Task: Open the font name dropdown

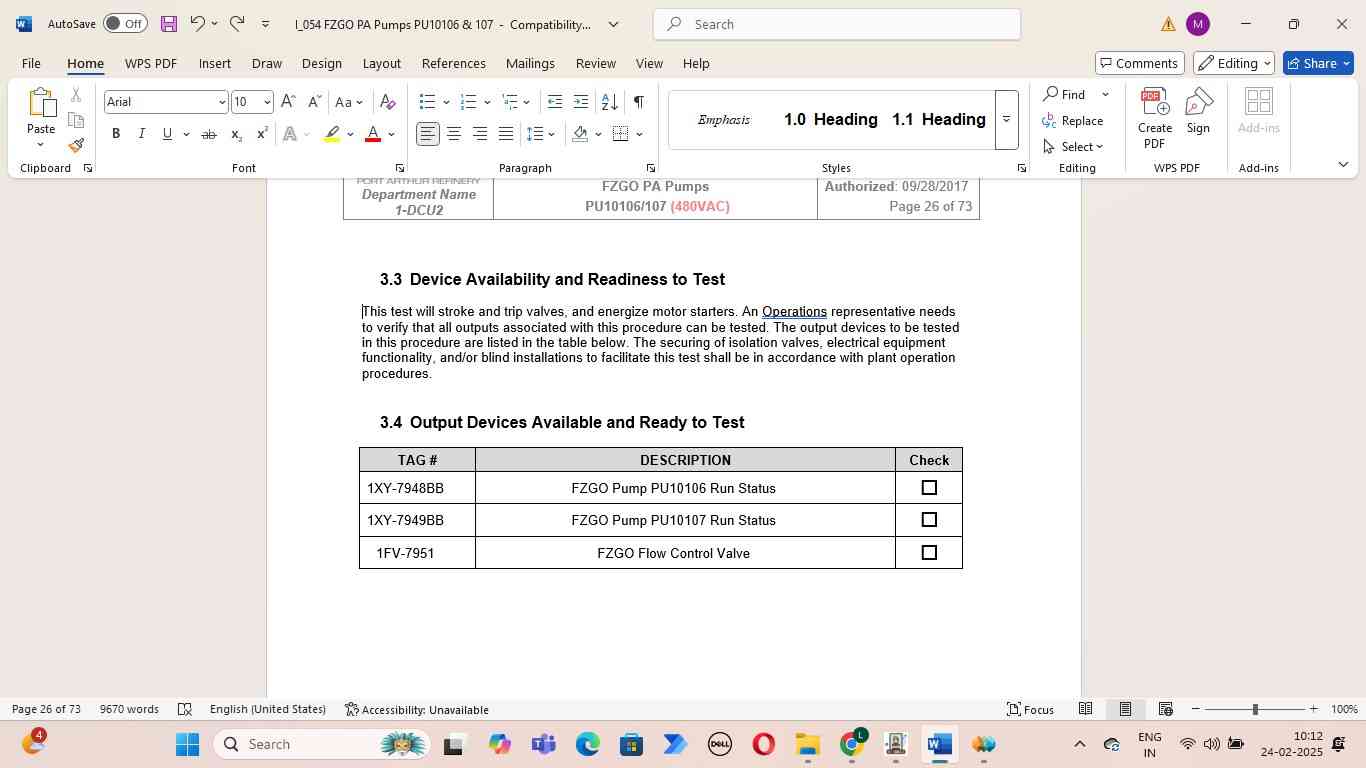Action: click(222, 102)
